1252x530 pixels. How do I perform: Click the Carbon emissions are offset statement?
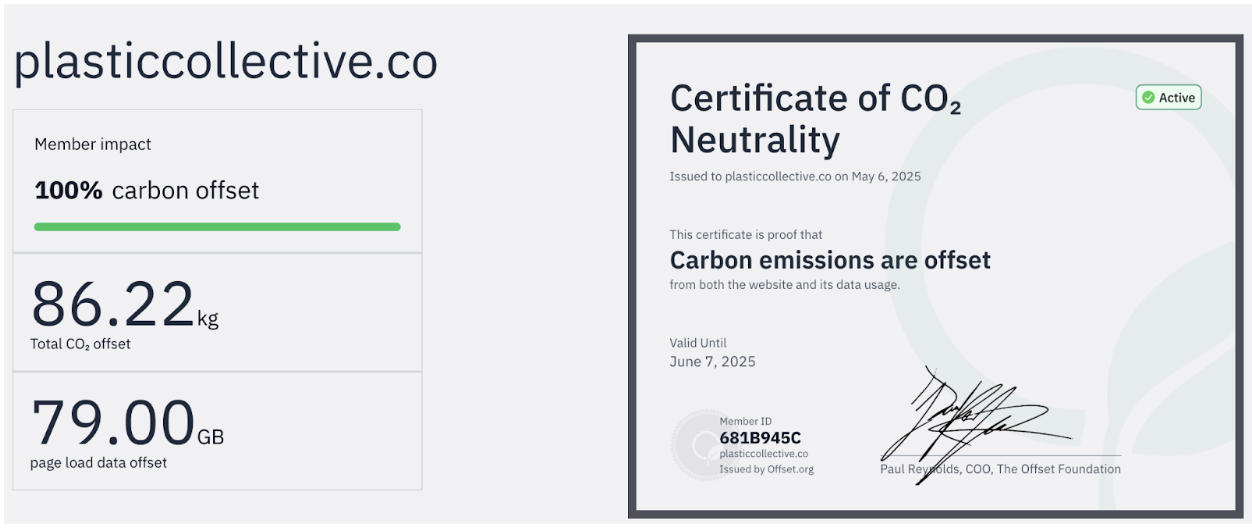coord(830,260)
